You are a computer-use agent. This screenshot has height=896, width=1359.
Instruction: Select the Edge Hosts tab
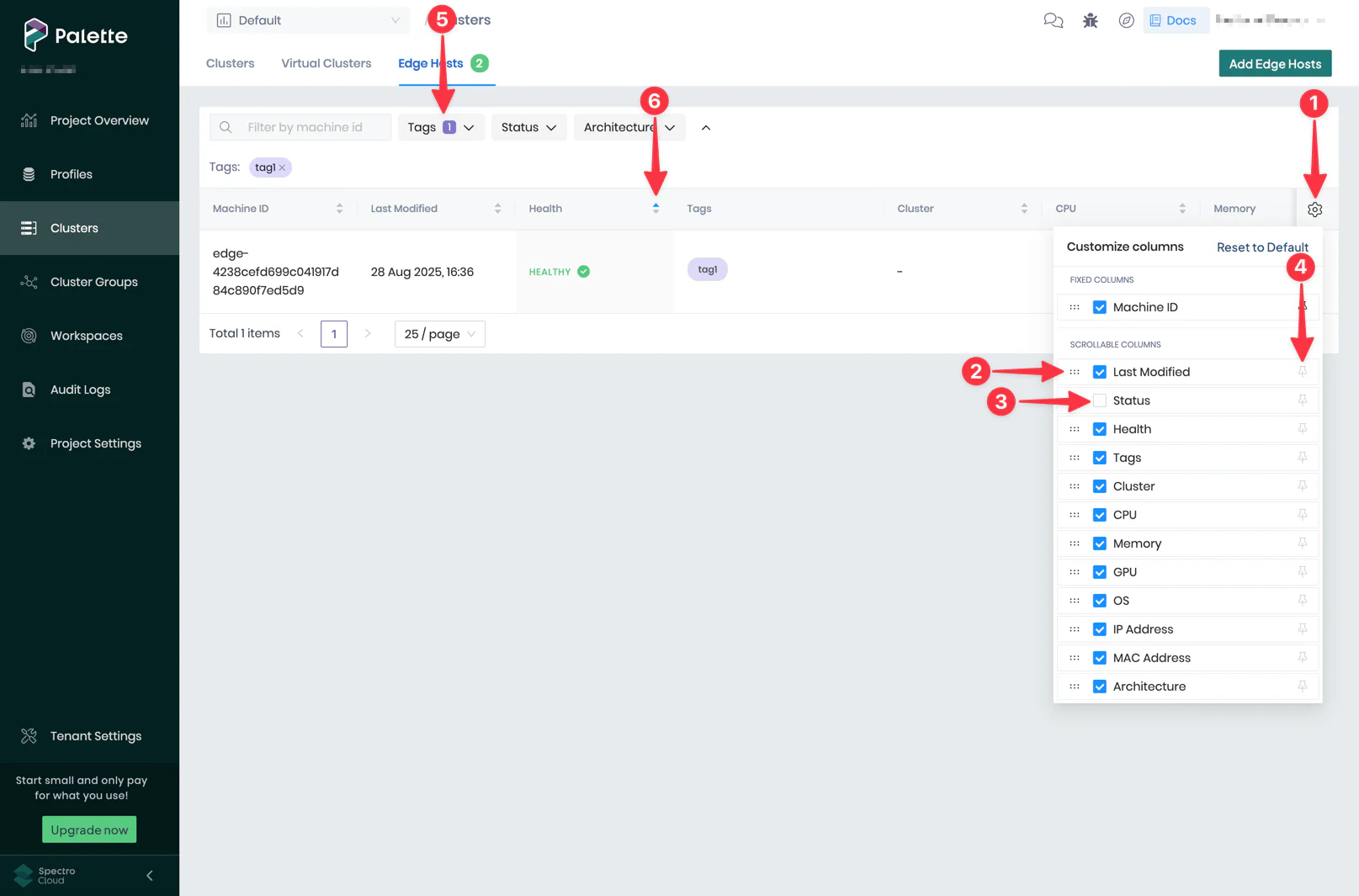(x=430, y=63)
